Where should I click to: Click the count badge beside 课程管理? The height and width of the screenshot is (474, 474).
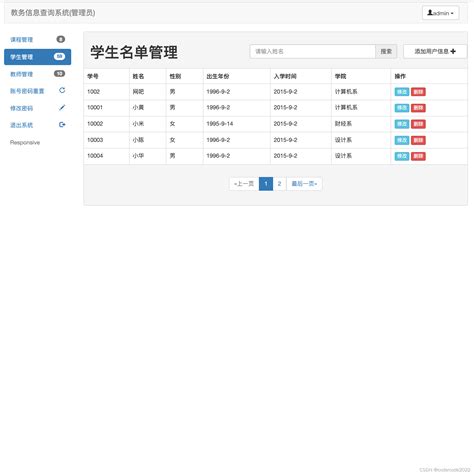(61, 39)
